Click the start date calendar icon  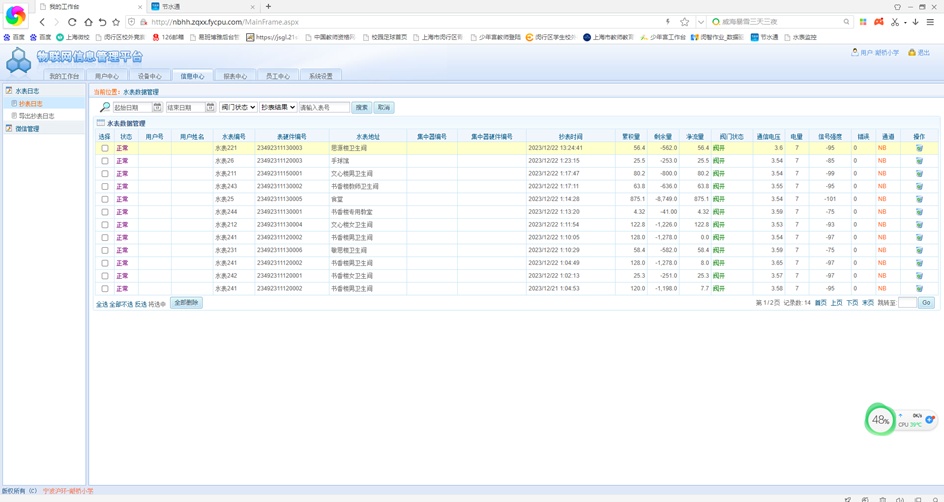point(157,107)
